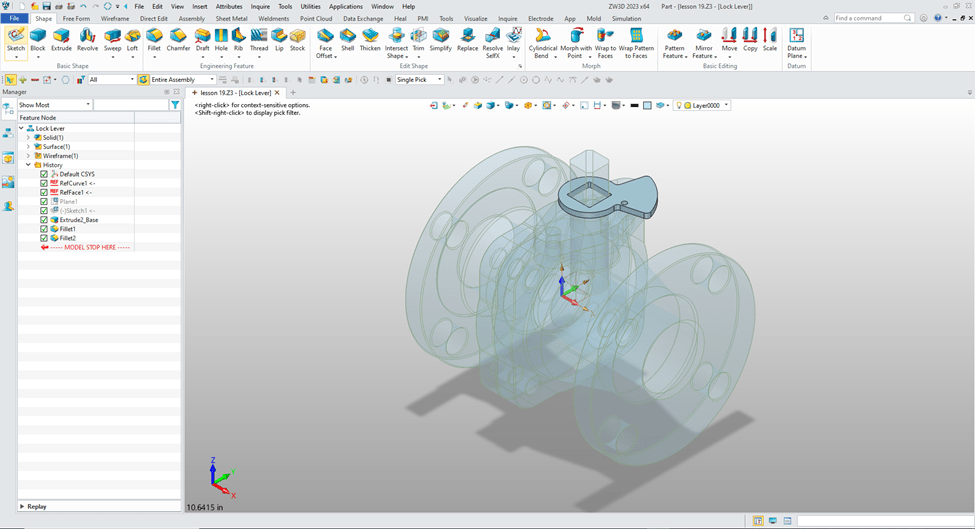Viewport: 975px width, 529px height.
Task: Open the Inquire menu in menu bar
Action: coord(260,6)
